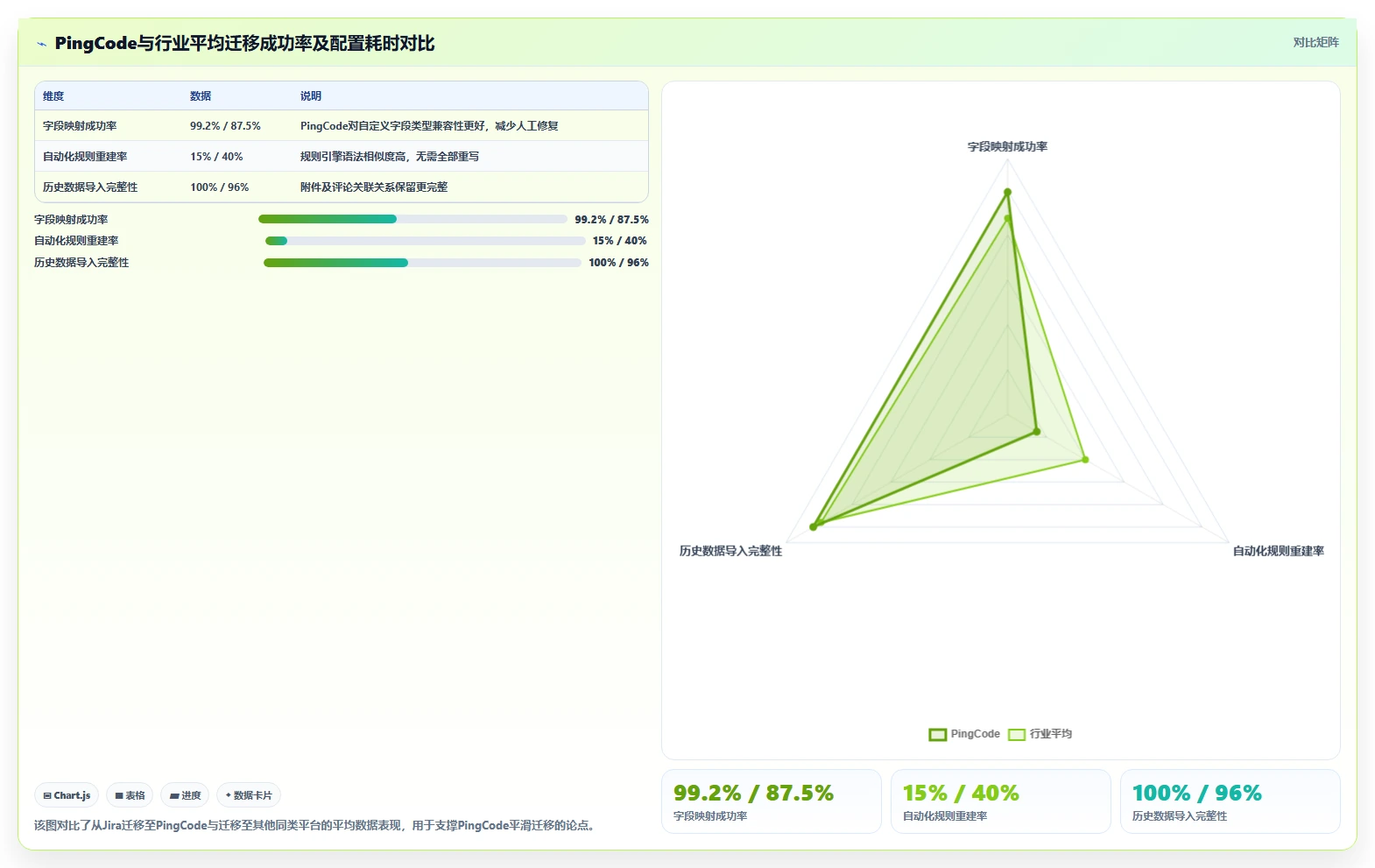Click the 进度 tag chip
Screen dimensions: 1375x868
pos(185,795)
